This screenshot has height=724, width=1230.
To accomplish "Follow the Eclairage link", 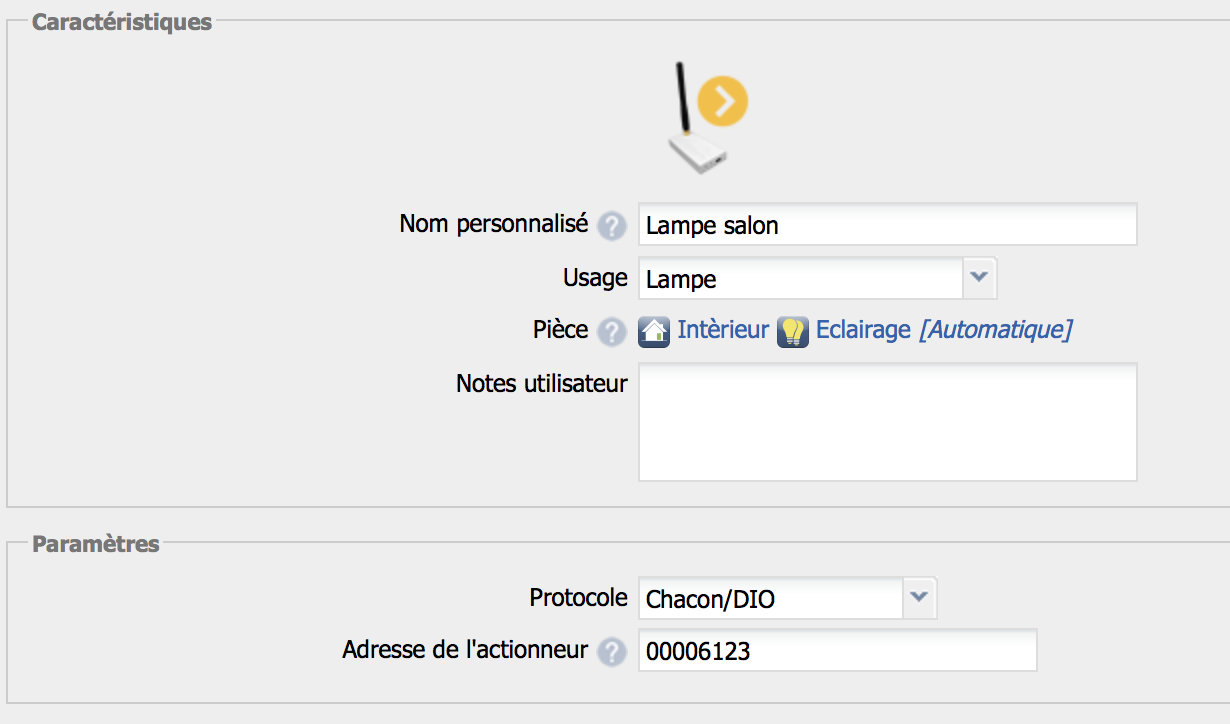I will point(863,330).
